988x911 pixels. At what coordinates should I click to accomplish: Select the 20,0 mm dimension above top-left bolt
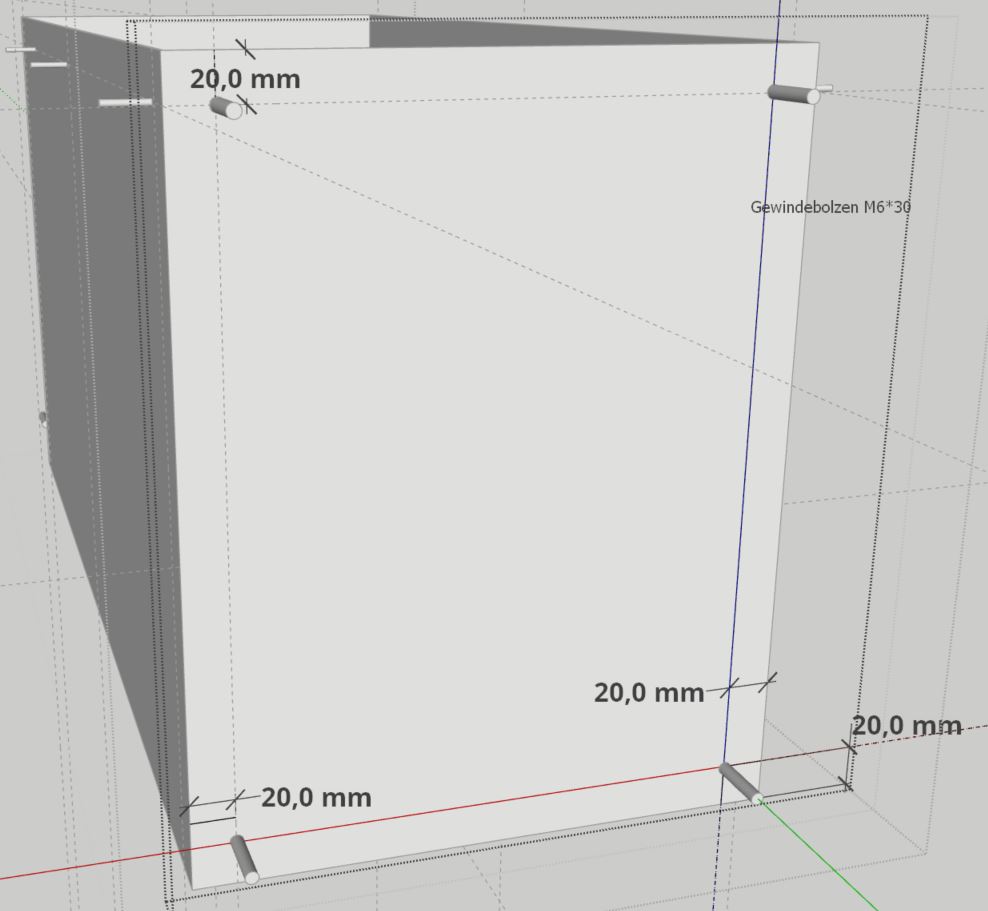245,80
